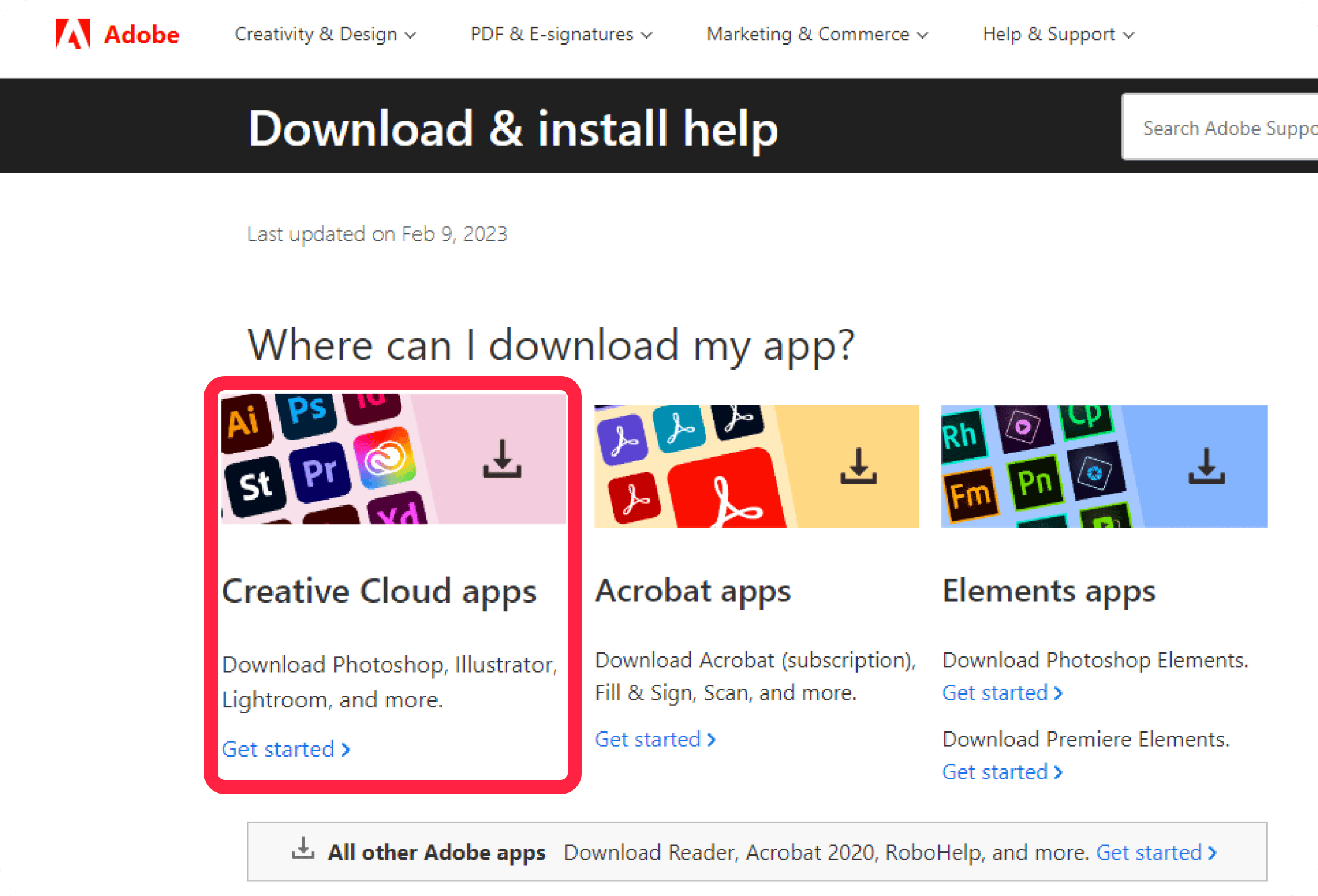This screenshot has height=896, width=1318.
Task: Click the Photoshop Ps app icon
Action: pos(307,413)
